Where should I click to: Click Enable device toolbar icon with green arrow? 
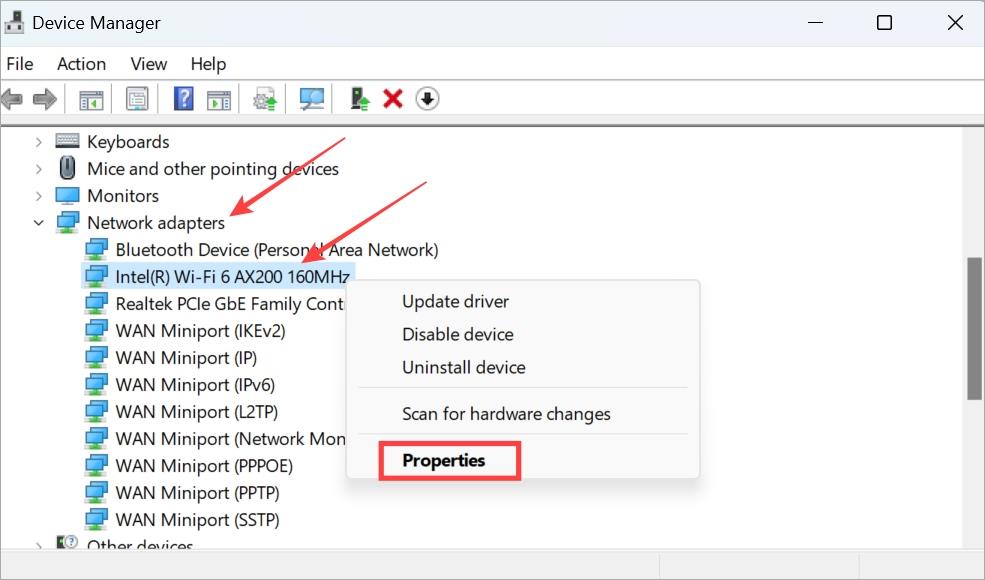[x=359, y=99]
